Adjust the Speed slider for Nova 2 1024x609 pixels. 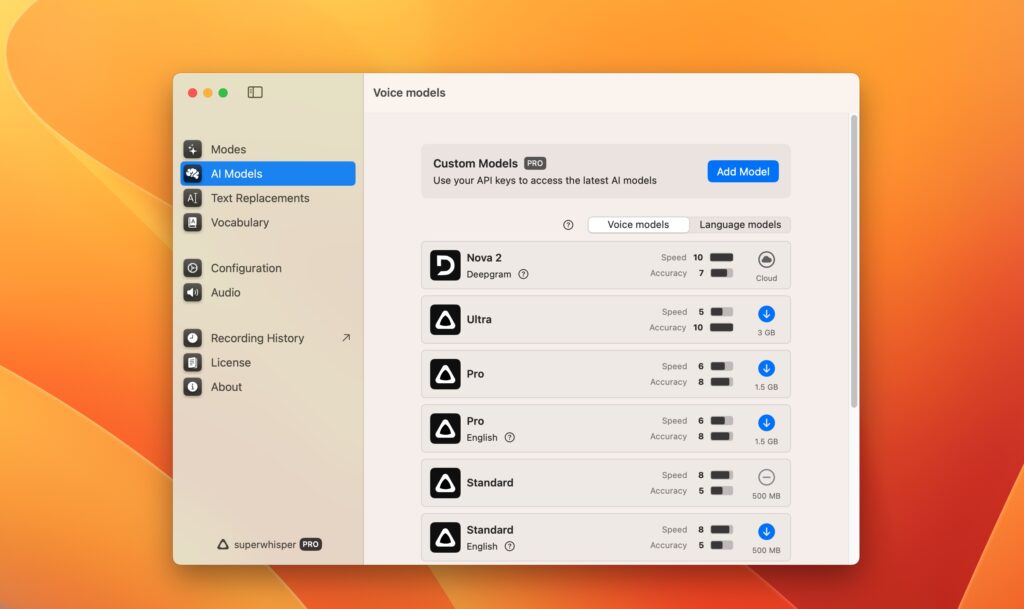[x=723, y=256]
